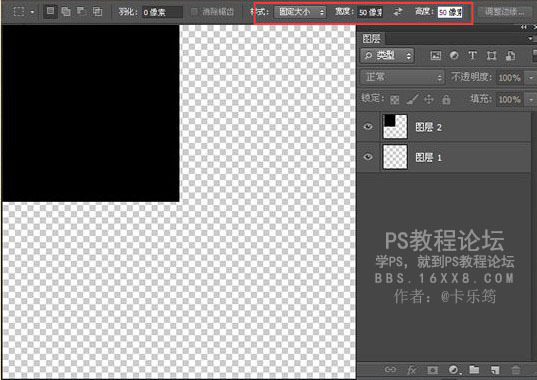Click the 不透明度 100% value field

pyautogui.click(x=509, y=78)
